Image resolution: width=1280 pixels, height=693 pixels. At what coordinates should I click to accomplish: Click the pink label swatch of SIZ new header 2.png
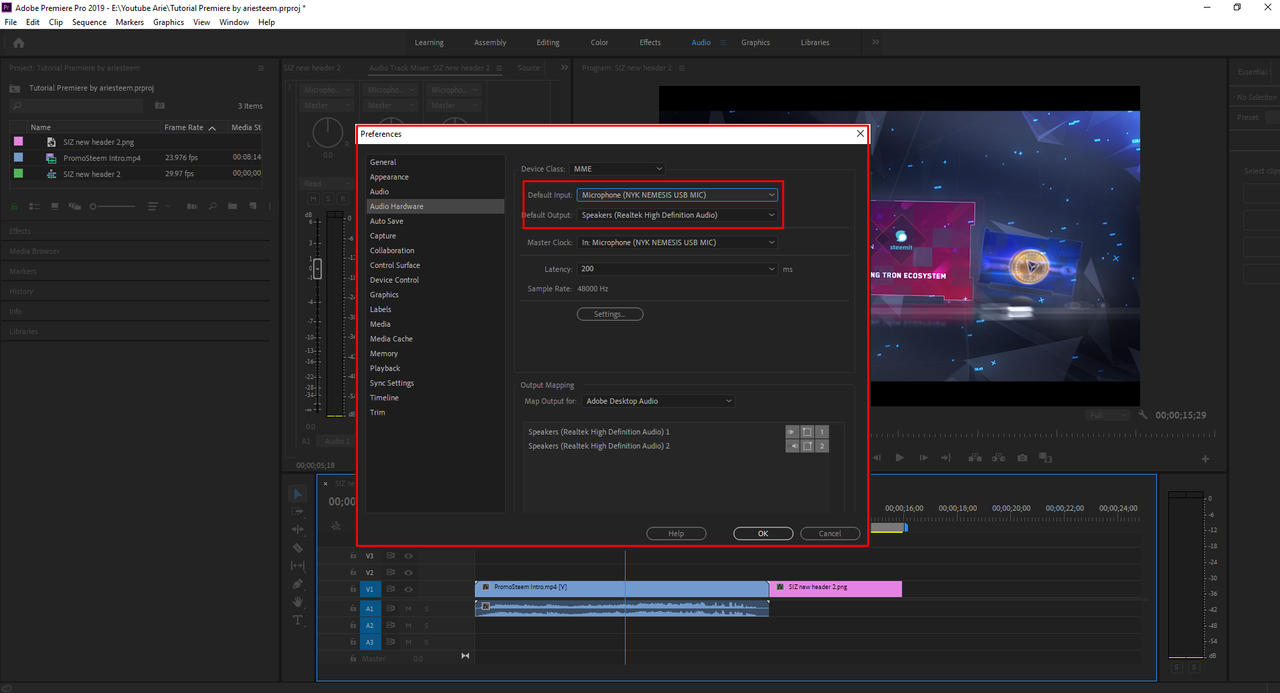18,142
